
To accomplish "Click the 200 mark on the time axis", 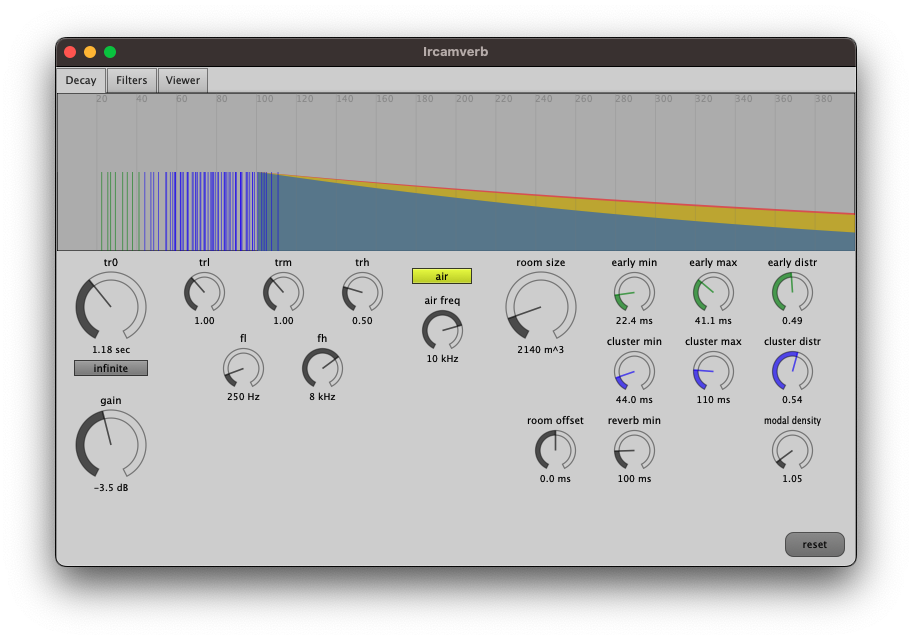I will pyautogui.click(x=464, y=99).
